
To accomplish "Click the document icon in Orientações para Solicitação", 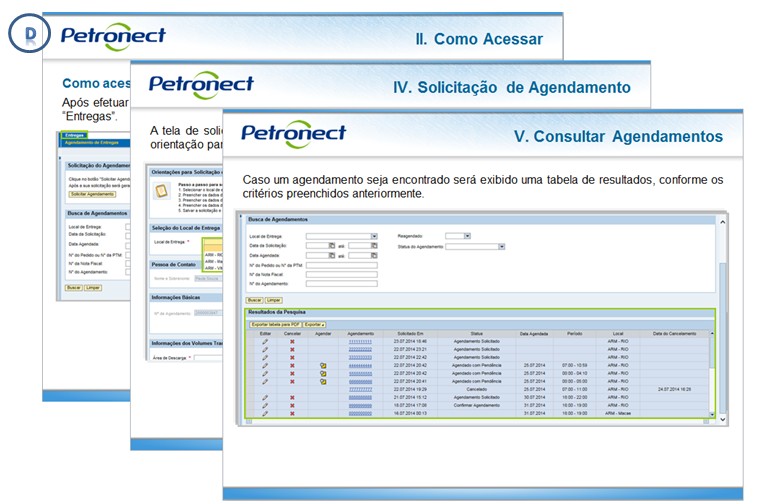I will click(161, 191).
